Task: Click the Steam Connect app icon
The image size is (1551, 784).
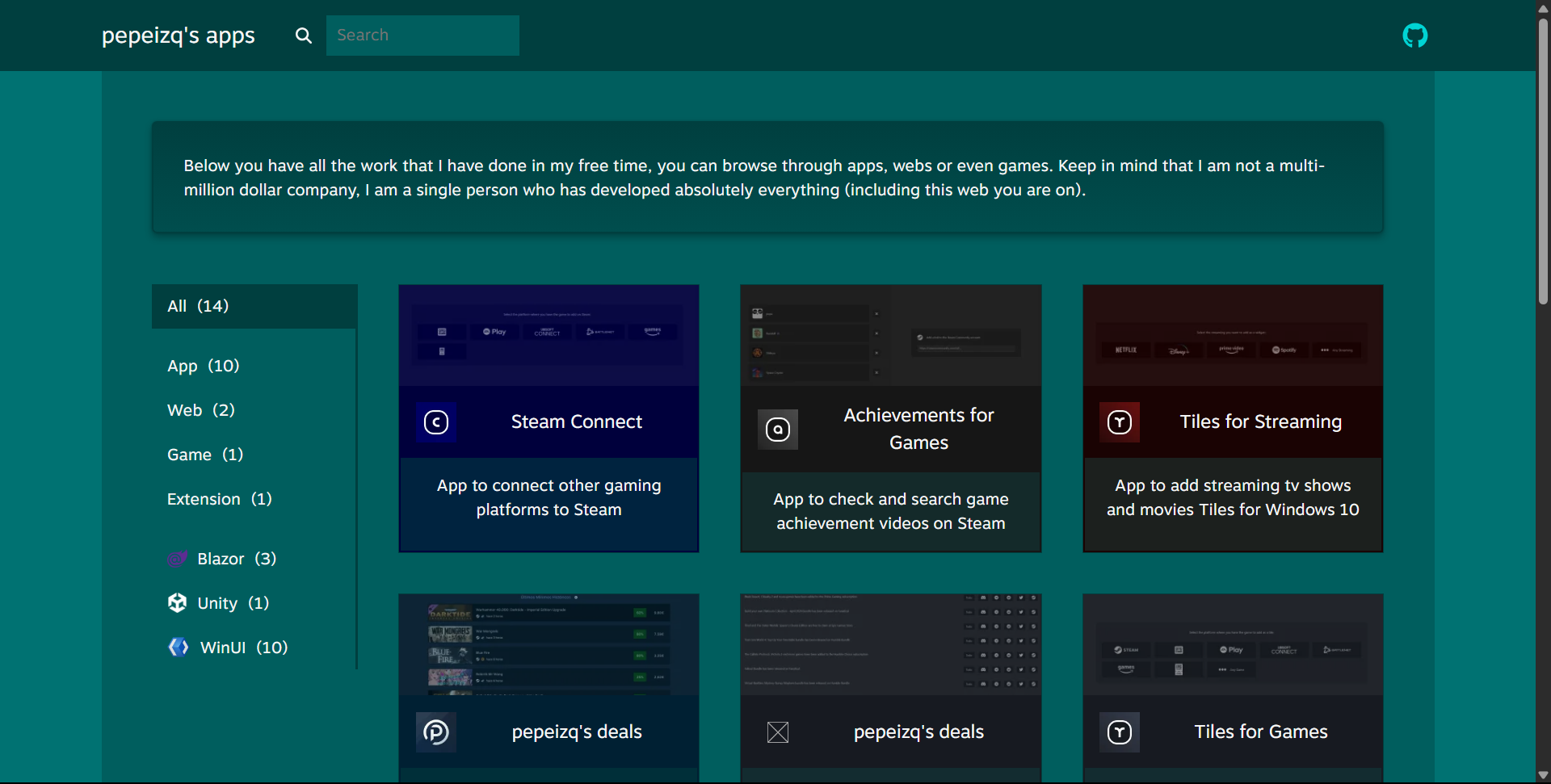Action: point(436,422)
